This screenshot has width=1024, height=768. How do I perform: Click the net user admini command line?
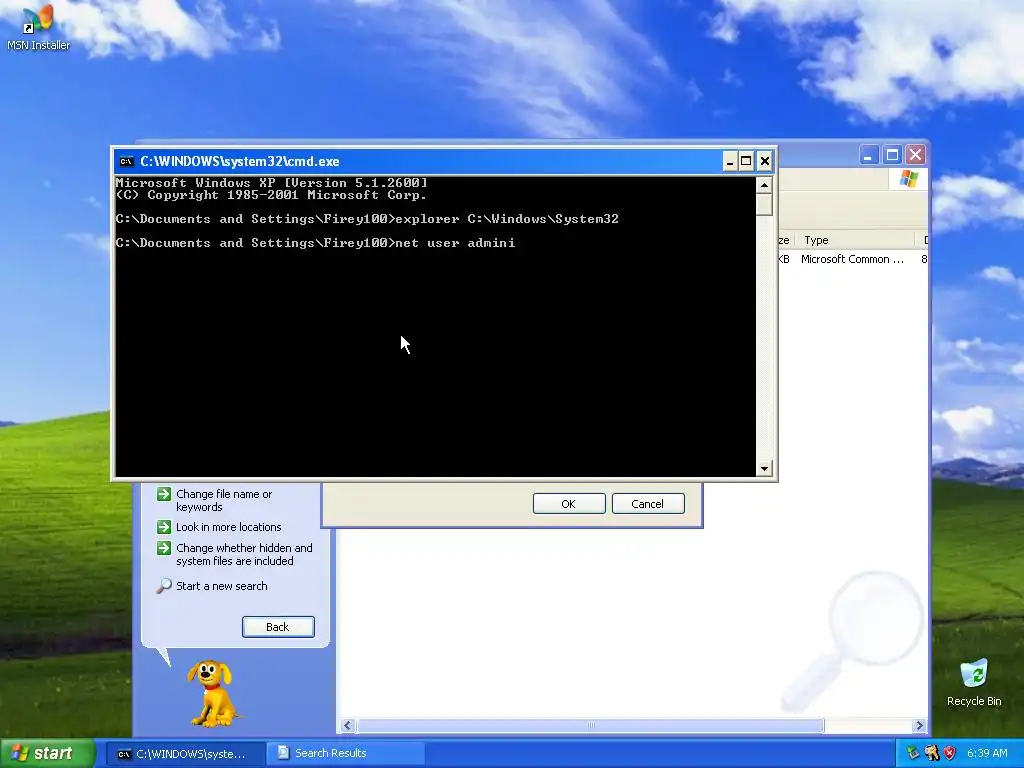315,243
